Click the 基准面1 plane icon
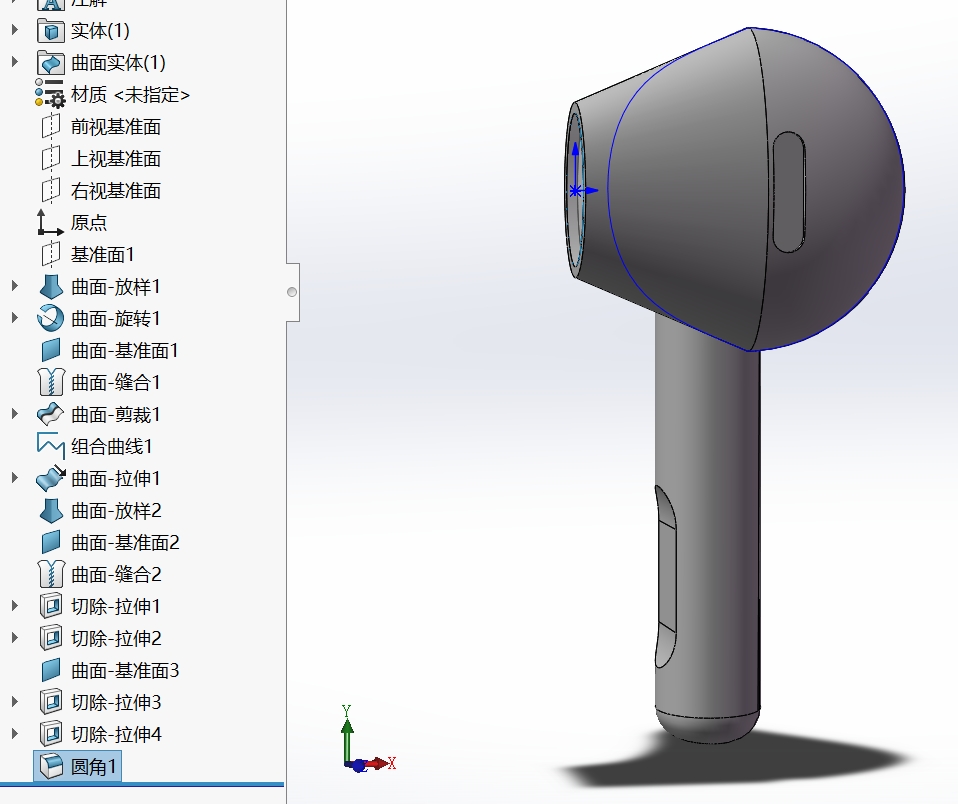Viewport: 958px width, 804px height. click(x=51, y=254)
